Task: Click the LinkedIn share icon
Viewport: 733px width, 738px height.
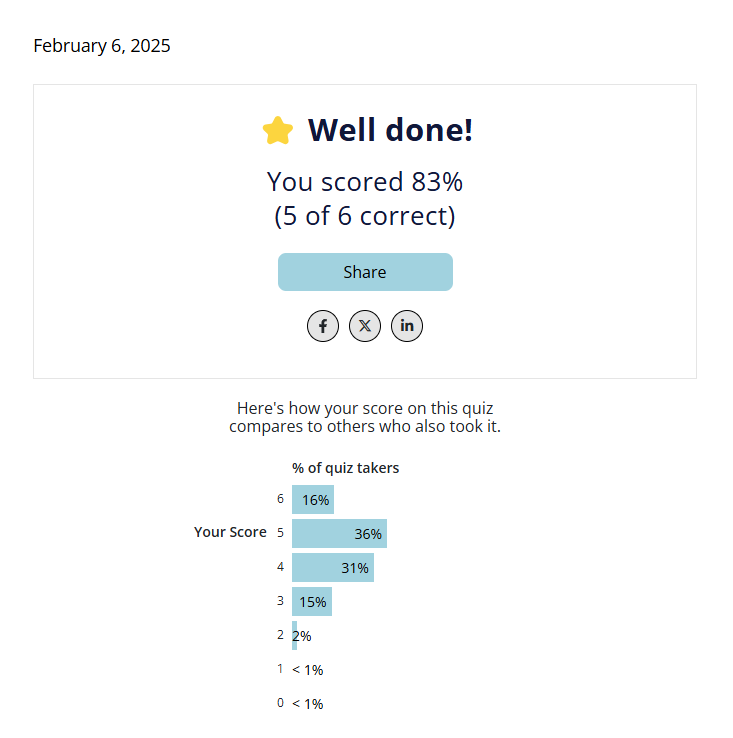Action: (407, 326)
